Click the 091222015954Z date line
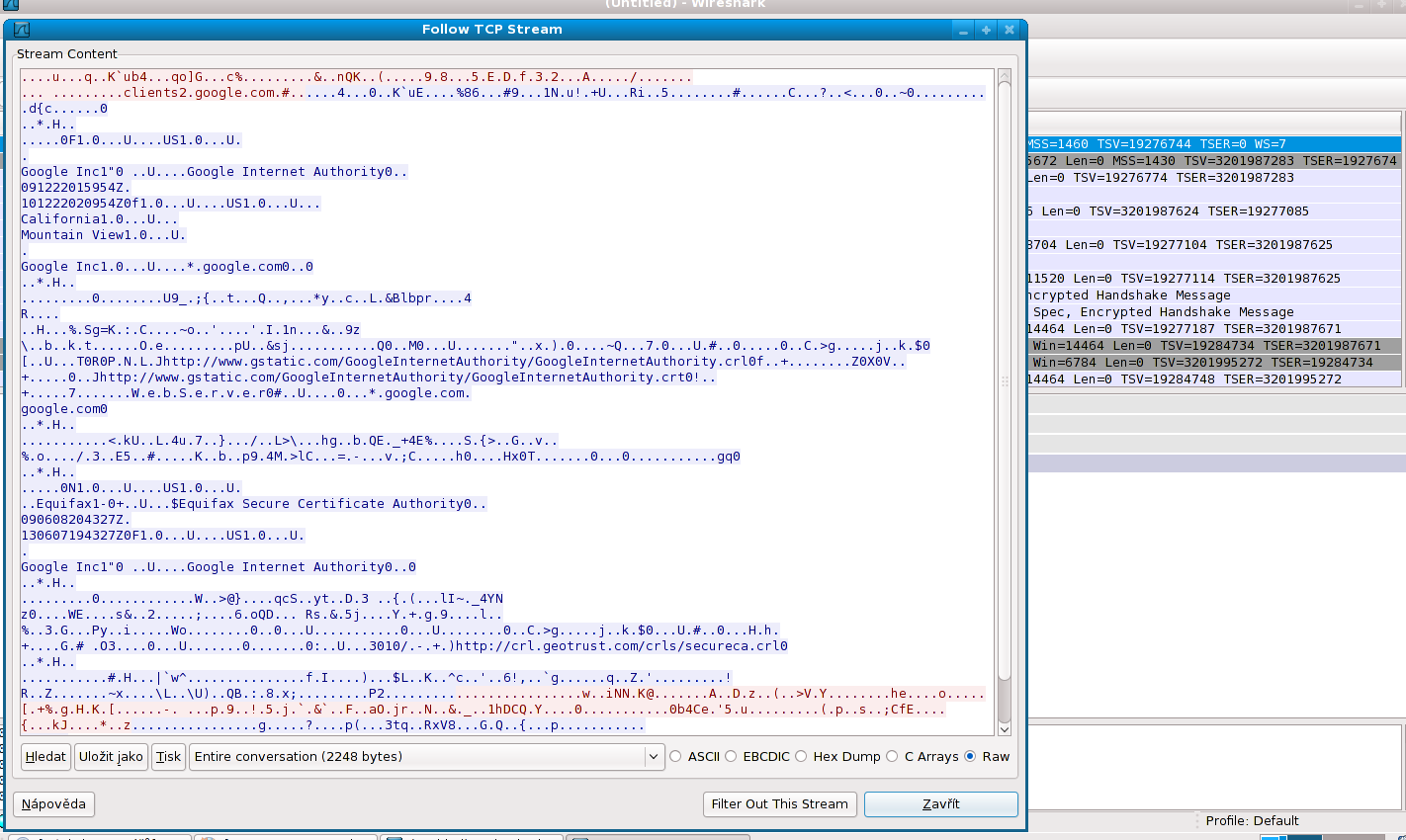 tap(76, 188)
